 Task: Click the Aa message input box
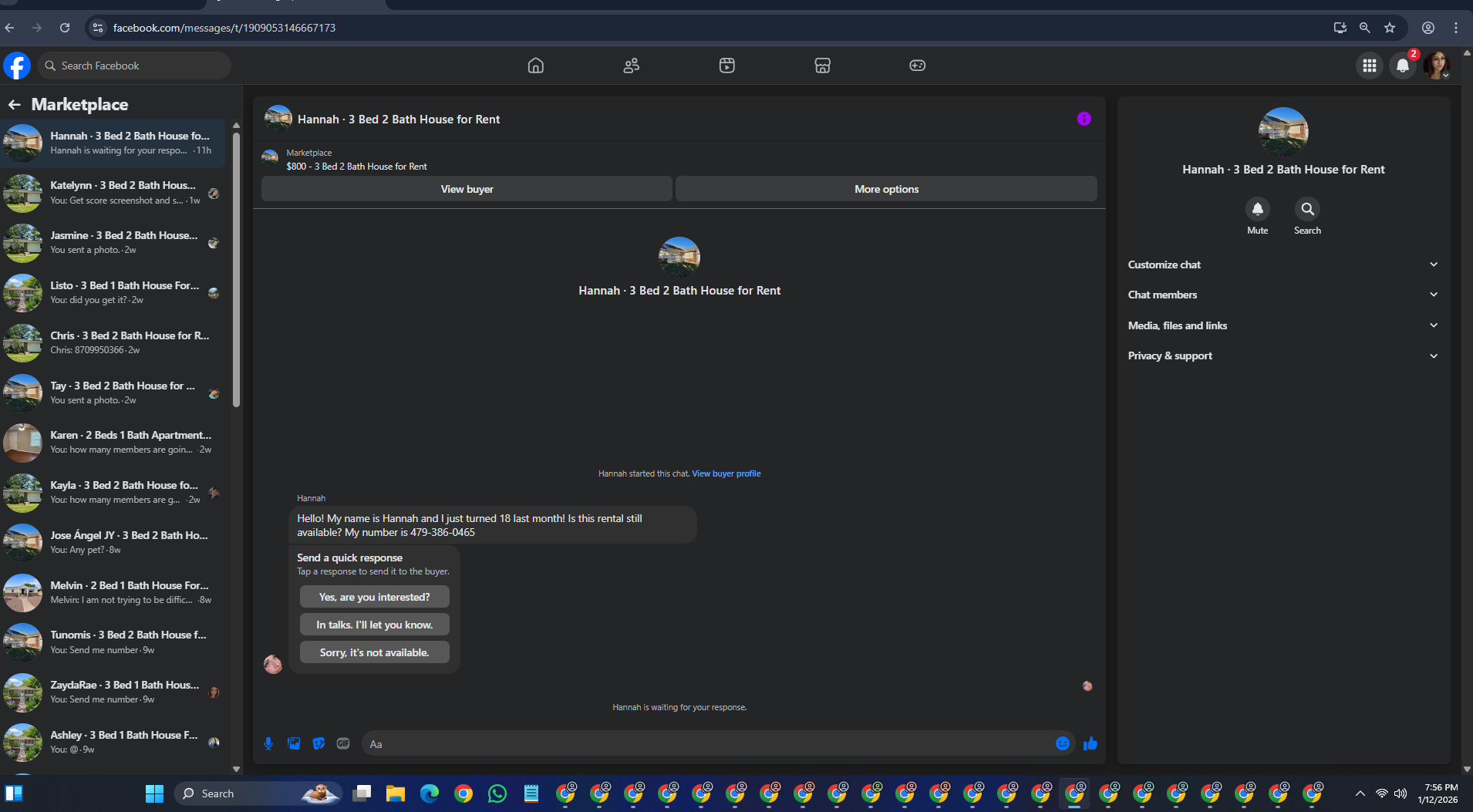pos(708,743)
